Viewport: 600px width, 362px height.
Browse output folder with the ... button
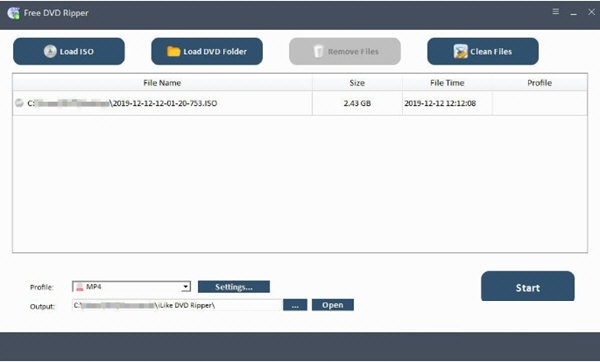(x=295, y=305)
